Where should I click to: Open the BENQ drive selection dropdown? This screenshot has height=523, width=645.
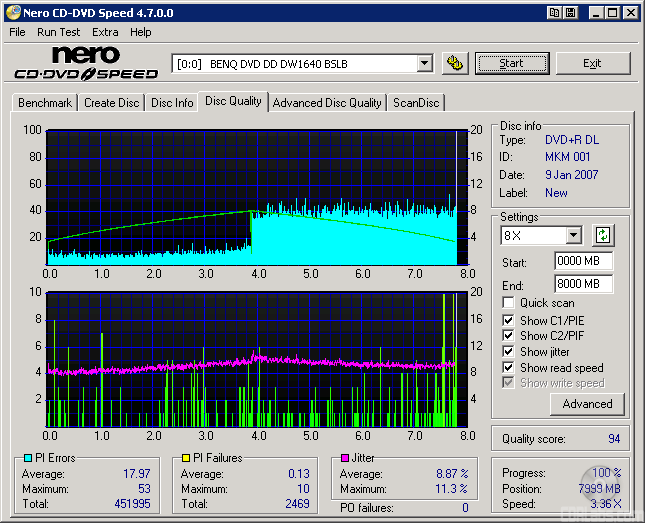point(424,64)
